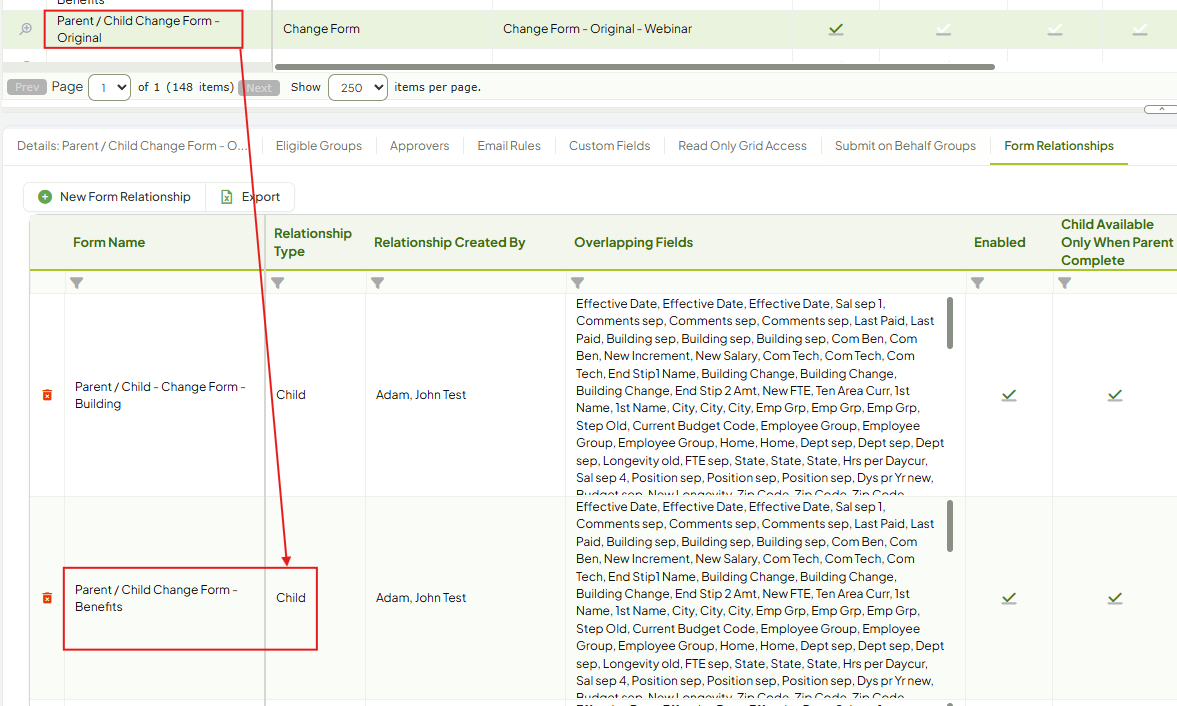Viewport: 1177px width, 706px height.
Task: Click the New Form Relationship button
Action: tap(115, 197)
